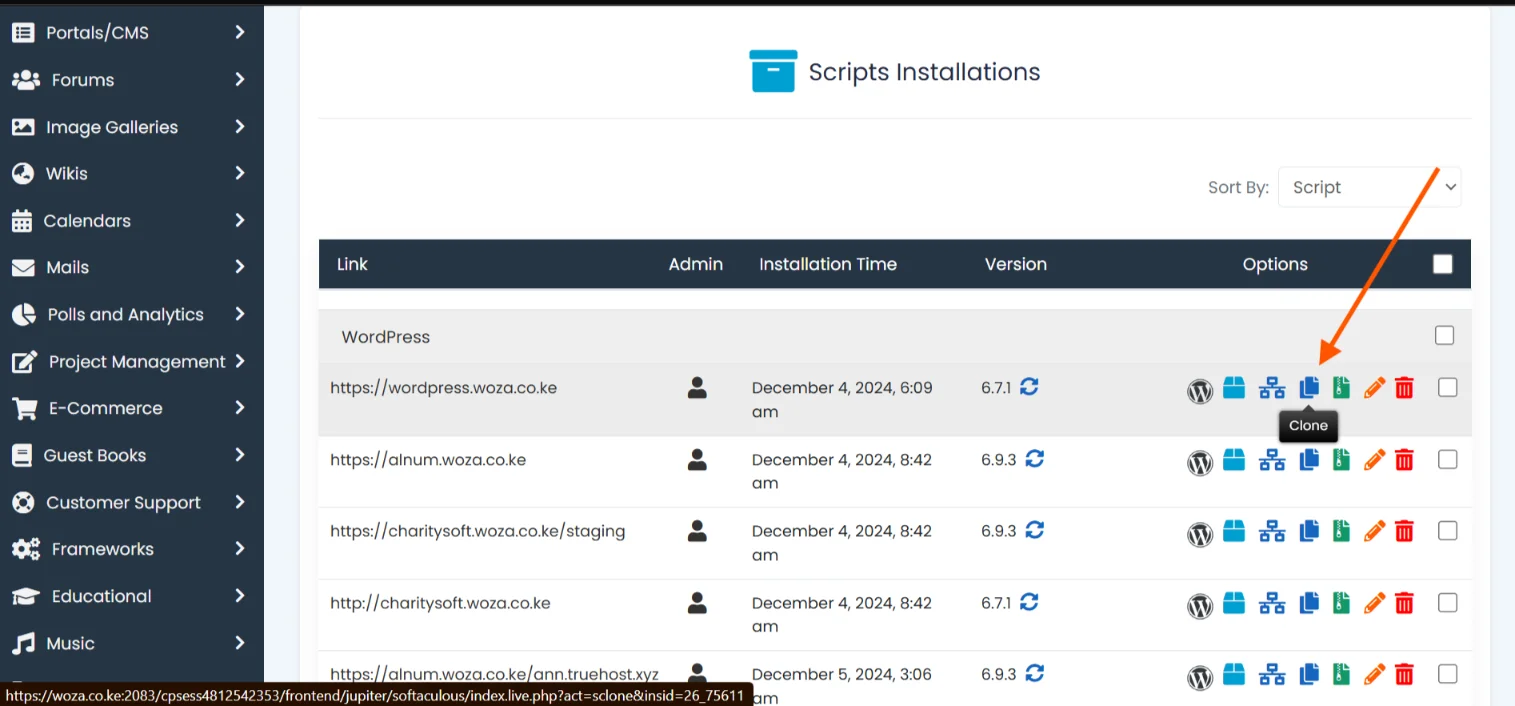Viewport: 1515px width, 706px height.
Task: Open the Sort By dropdown
Action: coord(1369,187)
